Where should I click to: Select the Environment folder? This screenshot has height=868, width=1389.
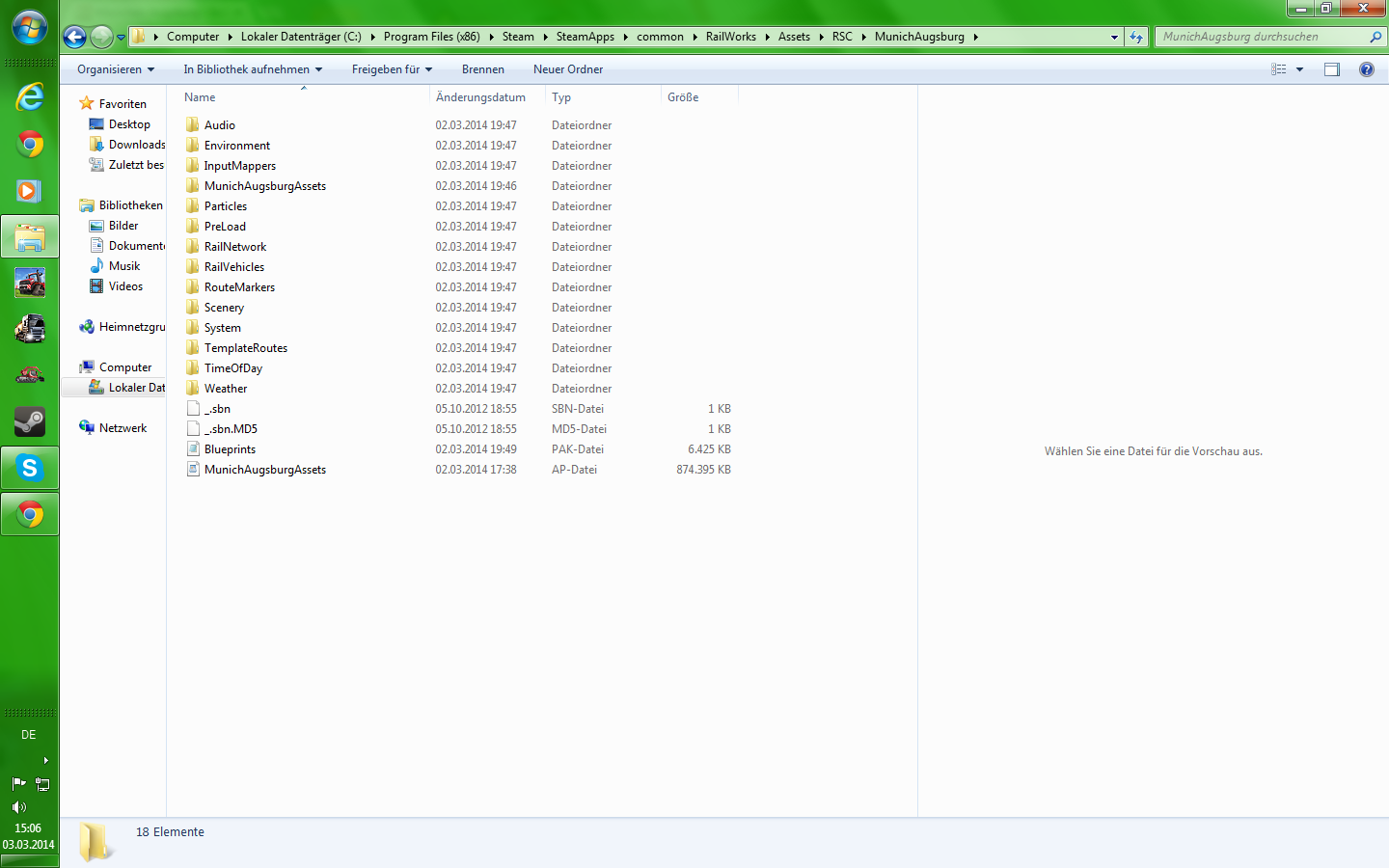click(237, 146)
